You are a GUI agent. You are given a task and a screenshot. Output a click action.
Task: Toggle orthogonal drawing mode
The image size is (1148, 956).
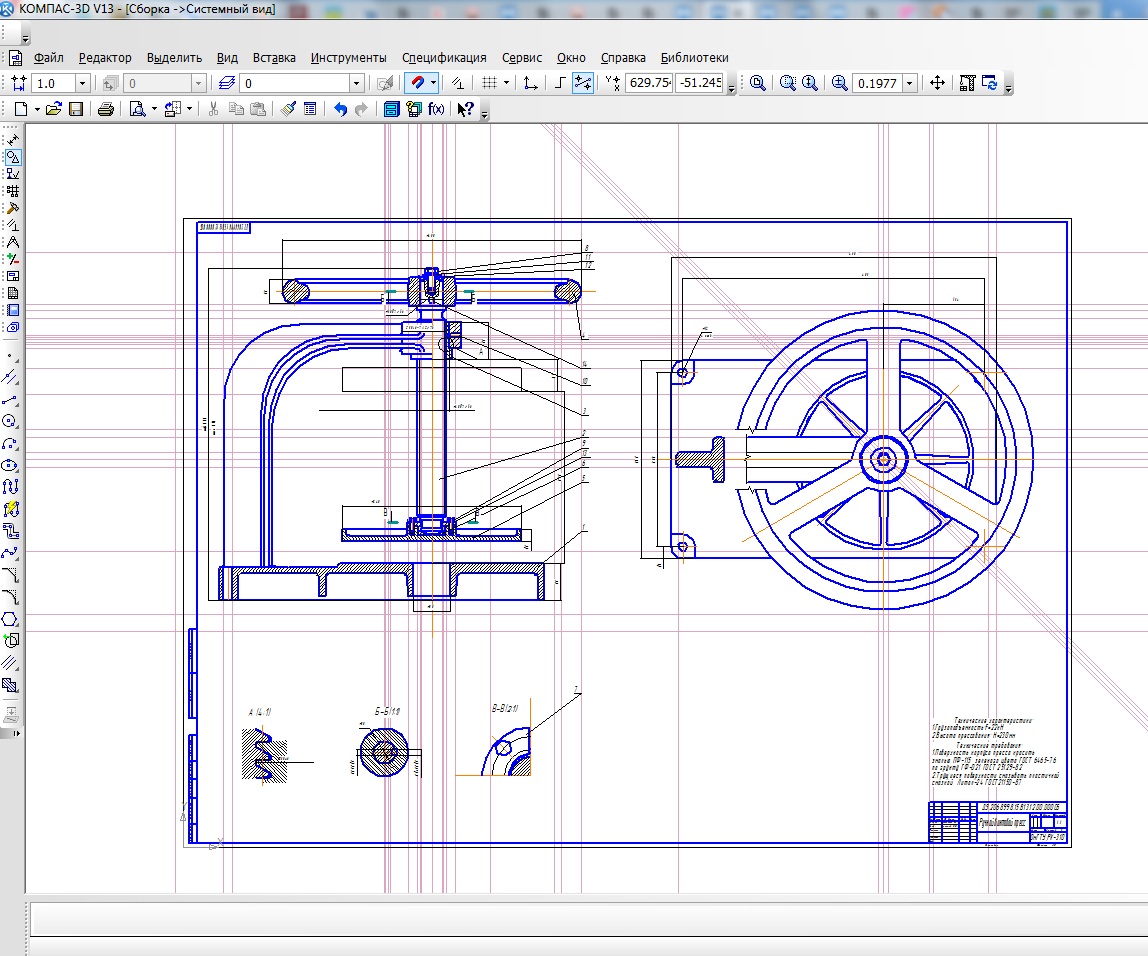click(x=560, y=83)
